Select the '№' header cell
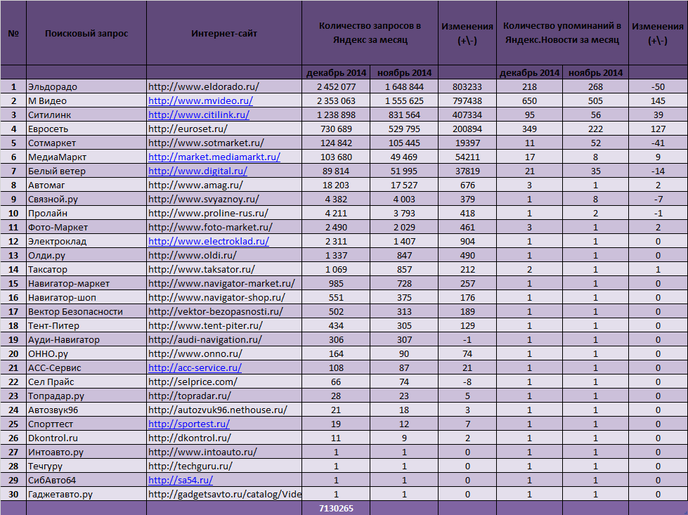The image size is (688, 515). pos(13,33)
